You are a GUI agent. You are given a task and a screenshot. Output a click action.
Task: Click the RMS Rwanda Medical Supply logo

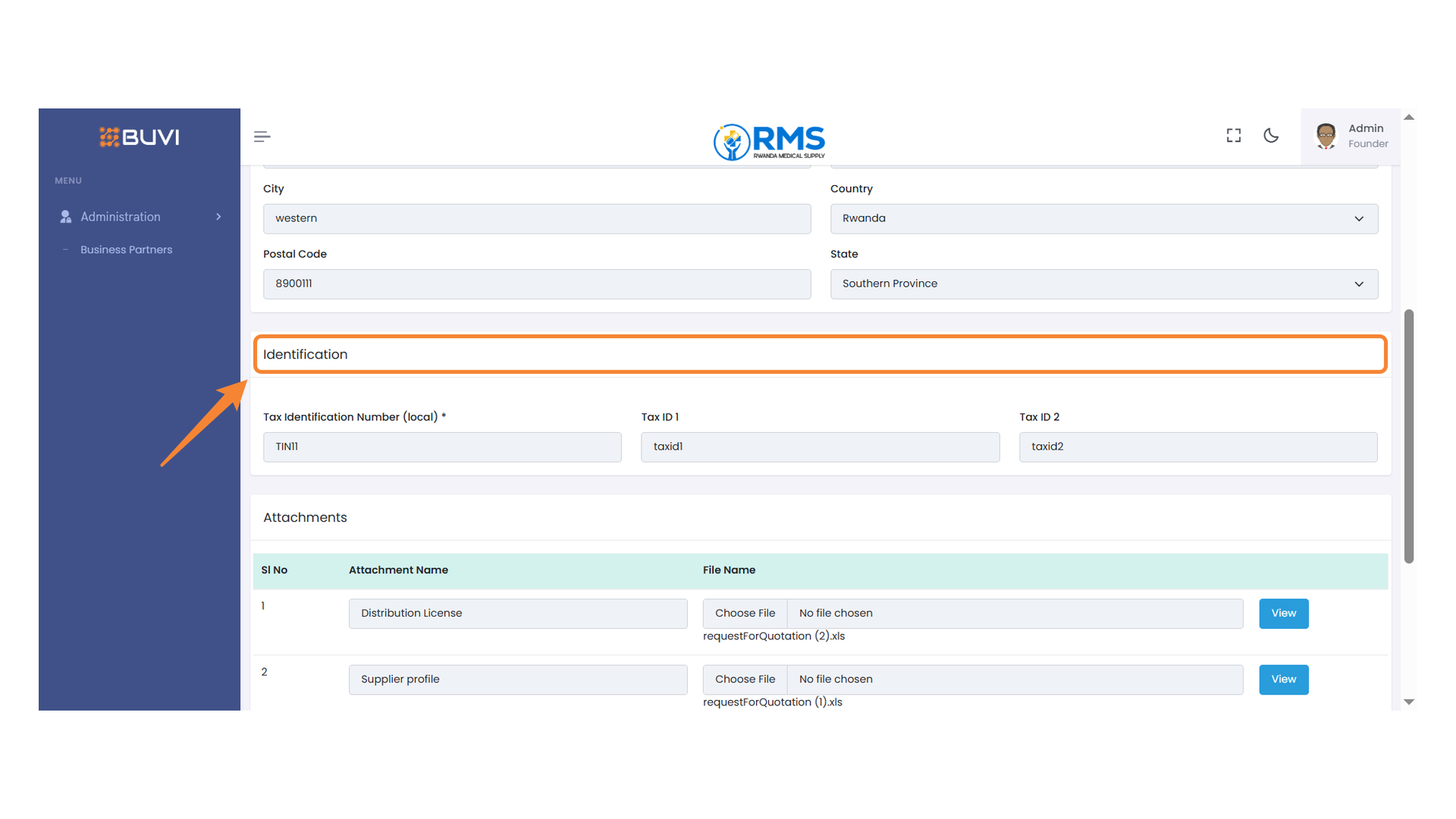click(769, 142)
